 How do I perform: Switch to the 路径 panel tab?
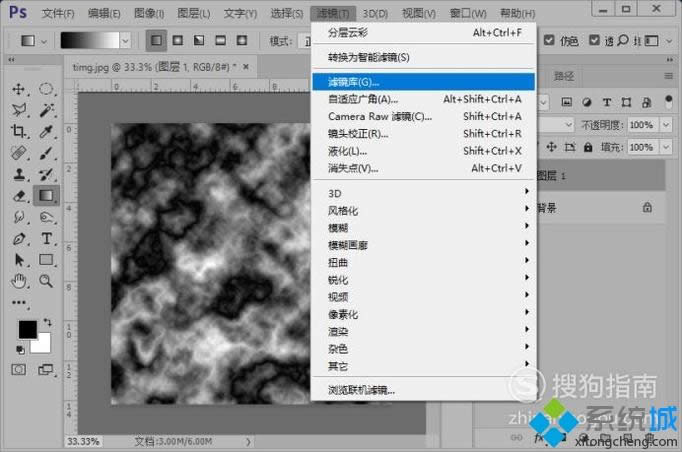click(x=564, y=76)
